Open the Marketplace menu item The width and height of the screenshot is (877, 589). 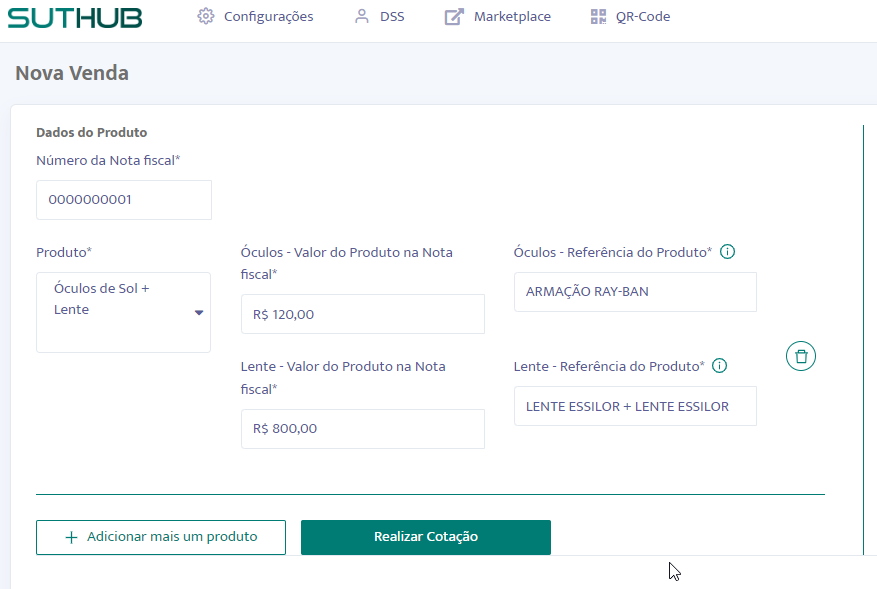512,16
